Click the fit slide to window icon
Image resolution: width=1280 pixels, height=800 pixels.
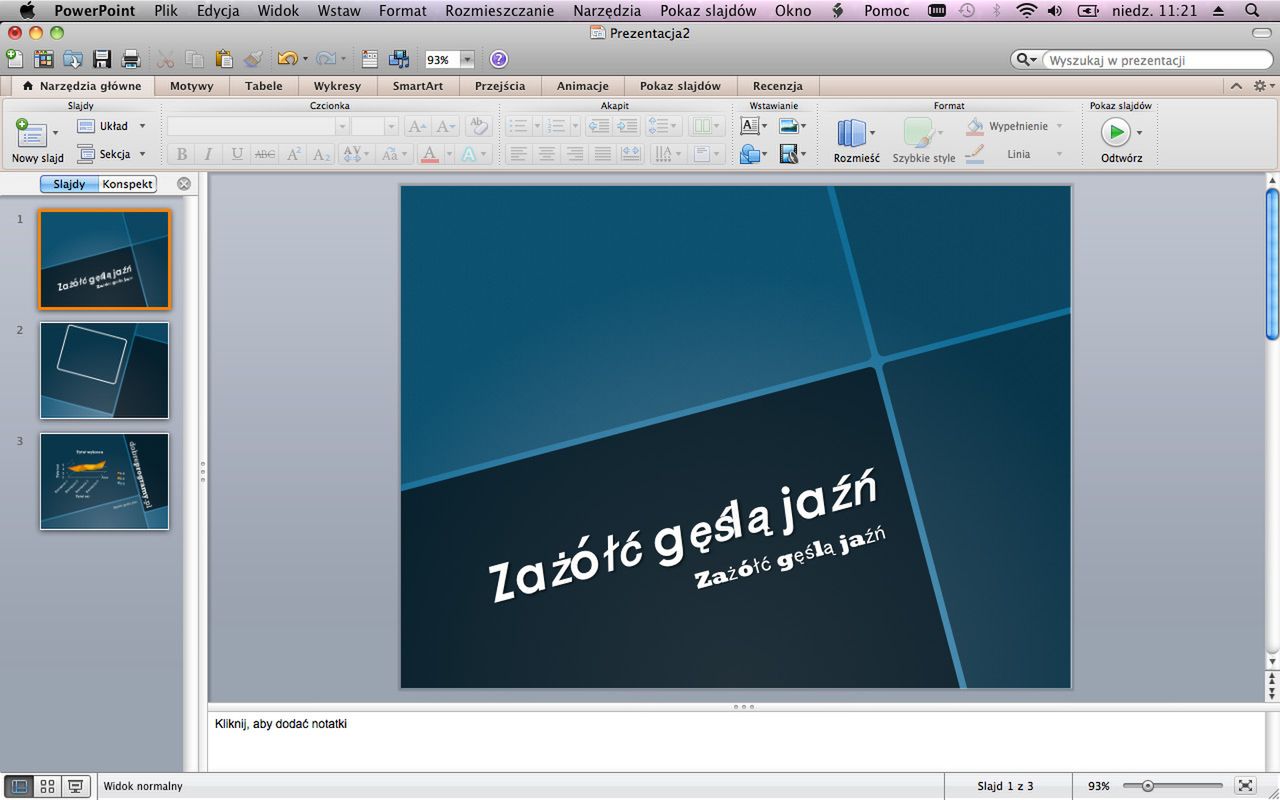(1245, 786)
